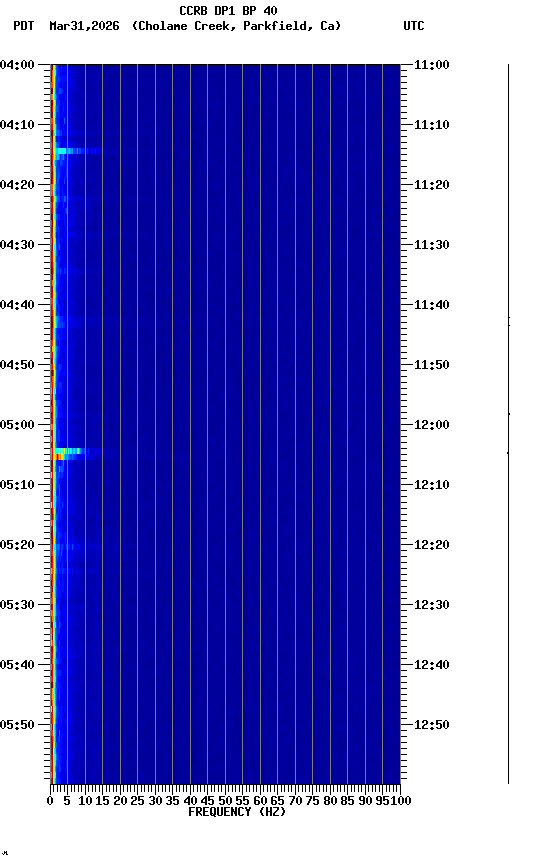This screenshot has width=552, height=864.
Task: Click the UTC time label 11:00
Action: 431,66
